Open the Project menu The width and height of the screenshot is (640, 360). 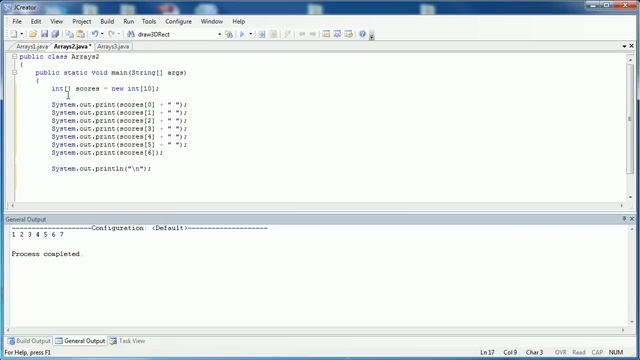(82, 21)
